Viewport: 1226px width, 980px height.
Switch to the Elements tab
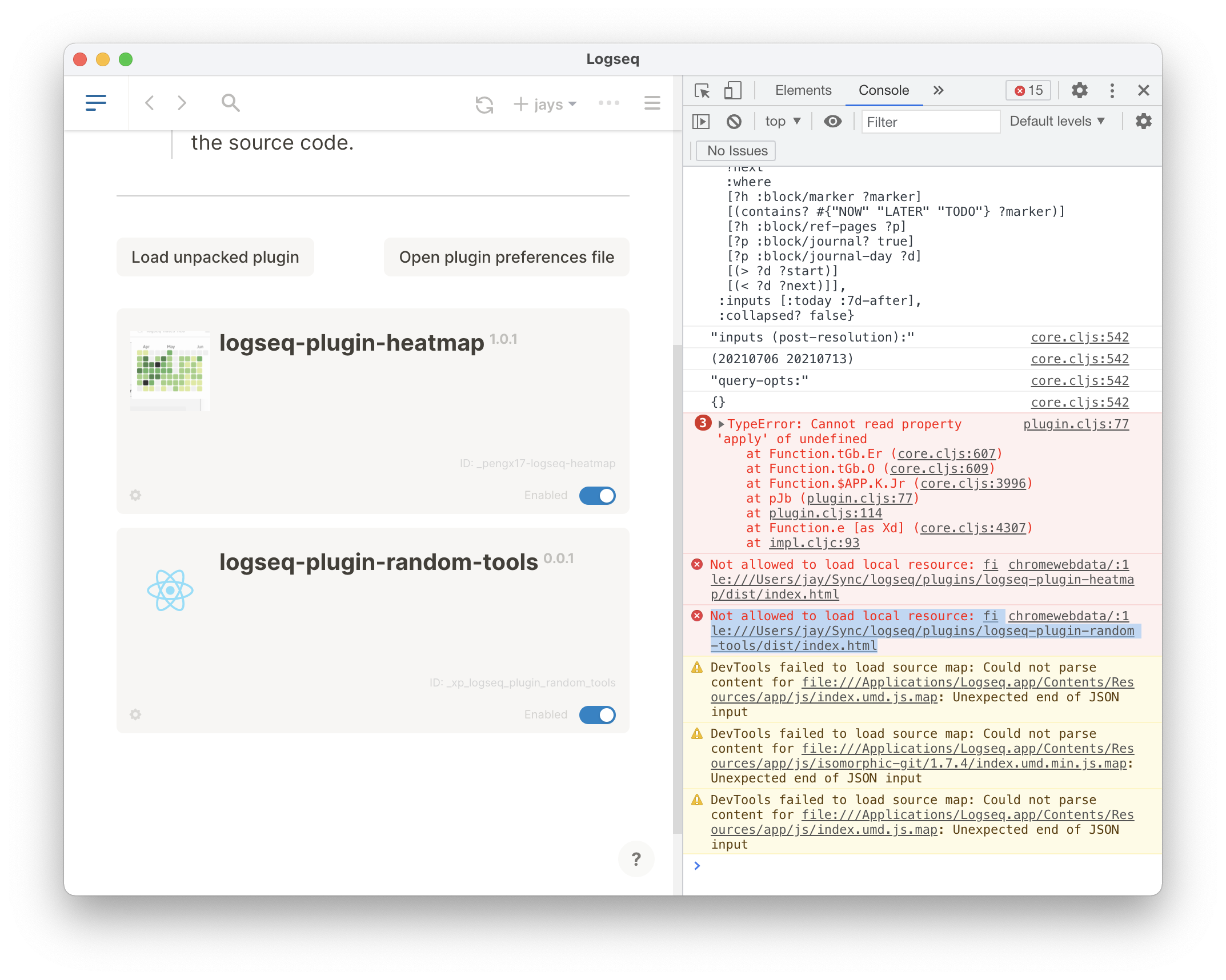point(803,90)
